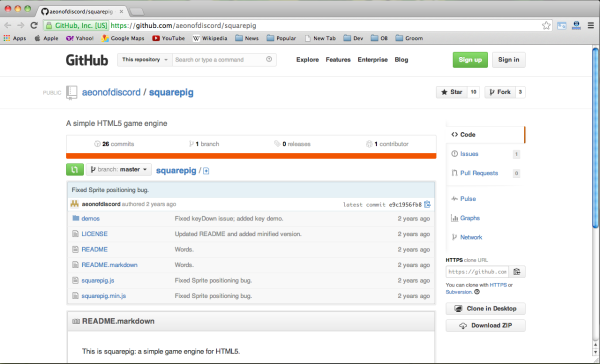Click the Download ZIP button

pos(485,325)
